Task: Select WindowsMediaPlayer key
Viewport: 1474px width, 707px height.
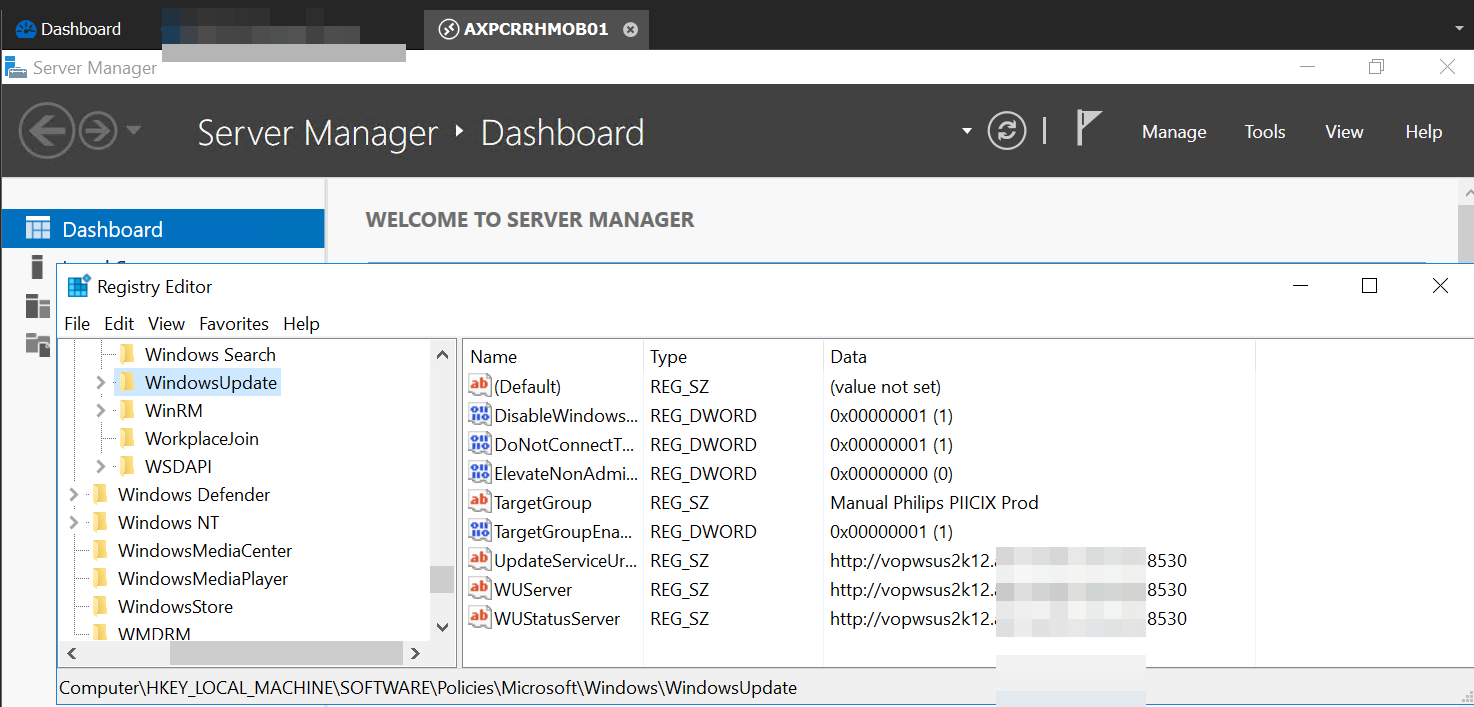Action: click(x=203, y=578)
